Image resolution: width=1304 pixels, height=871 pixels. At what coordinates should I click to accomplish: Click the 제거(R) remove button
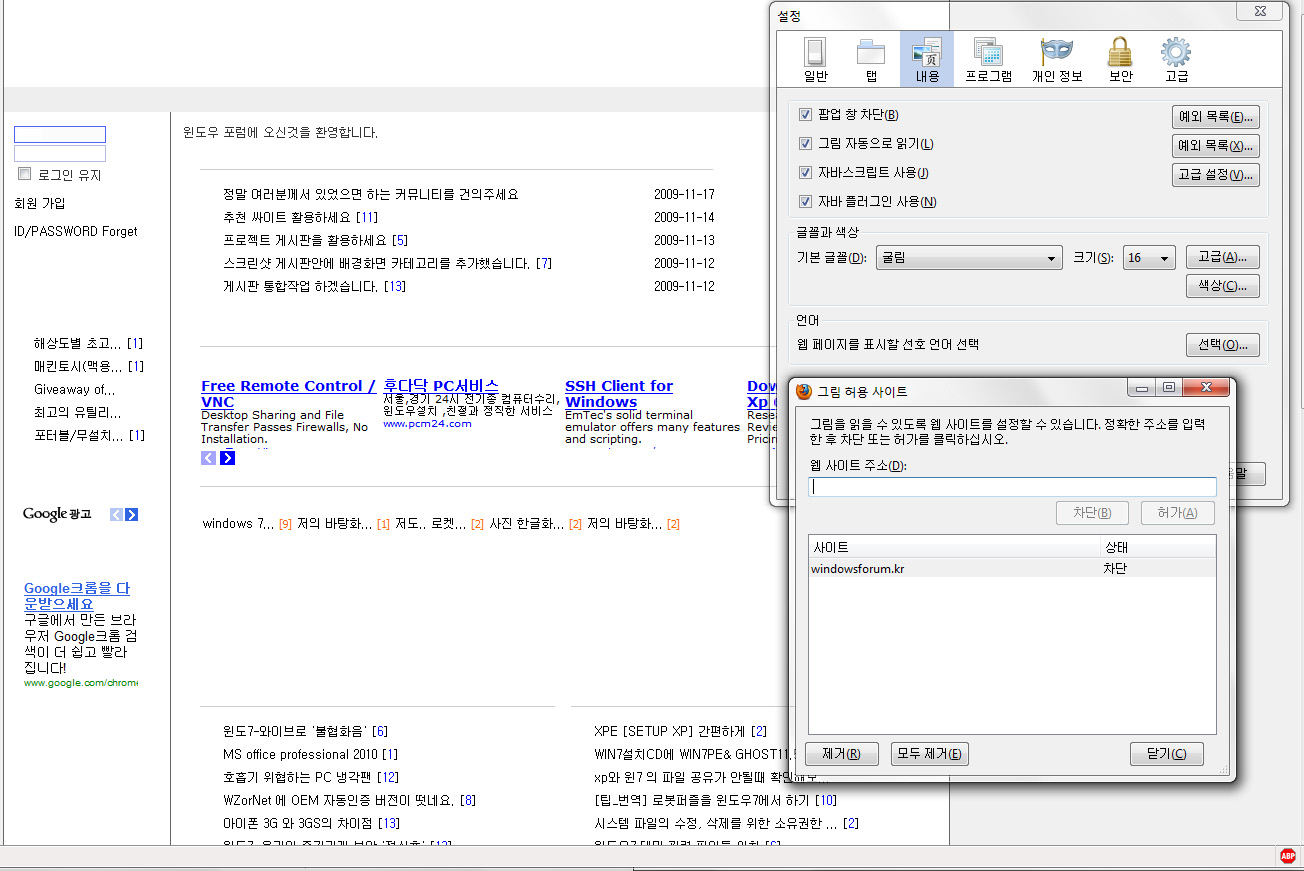point(841,754)
